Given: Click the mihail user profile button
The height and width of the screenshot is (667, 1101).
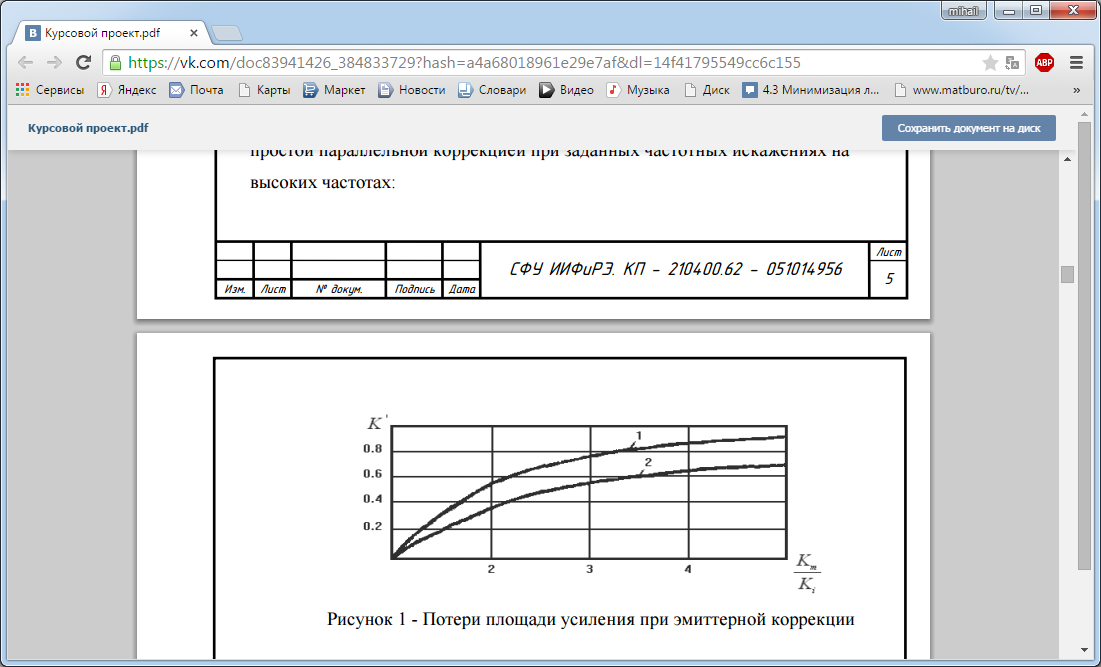Looking at the screenshot, I should 963,11.
